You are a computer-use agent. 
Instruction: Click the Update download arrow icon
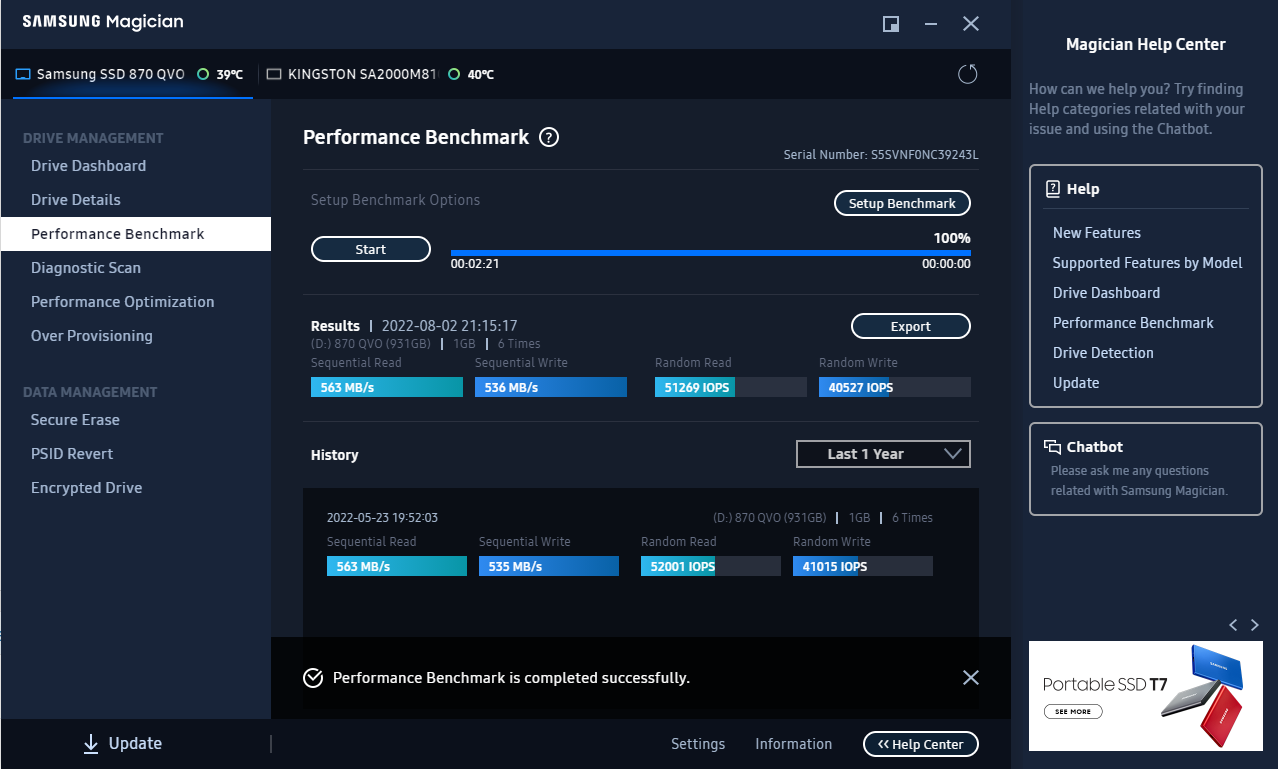pyautogui.click(x=91, y=743)
